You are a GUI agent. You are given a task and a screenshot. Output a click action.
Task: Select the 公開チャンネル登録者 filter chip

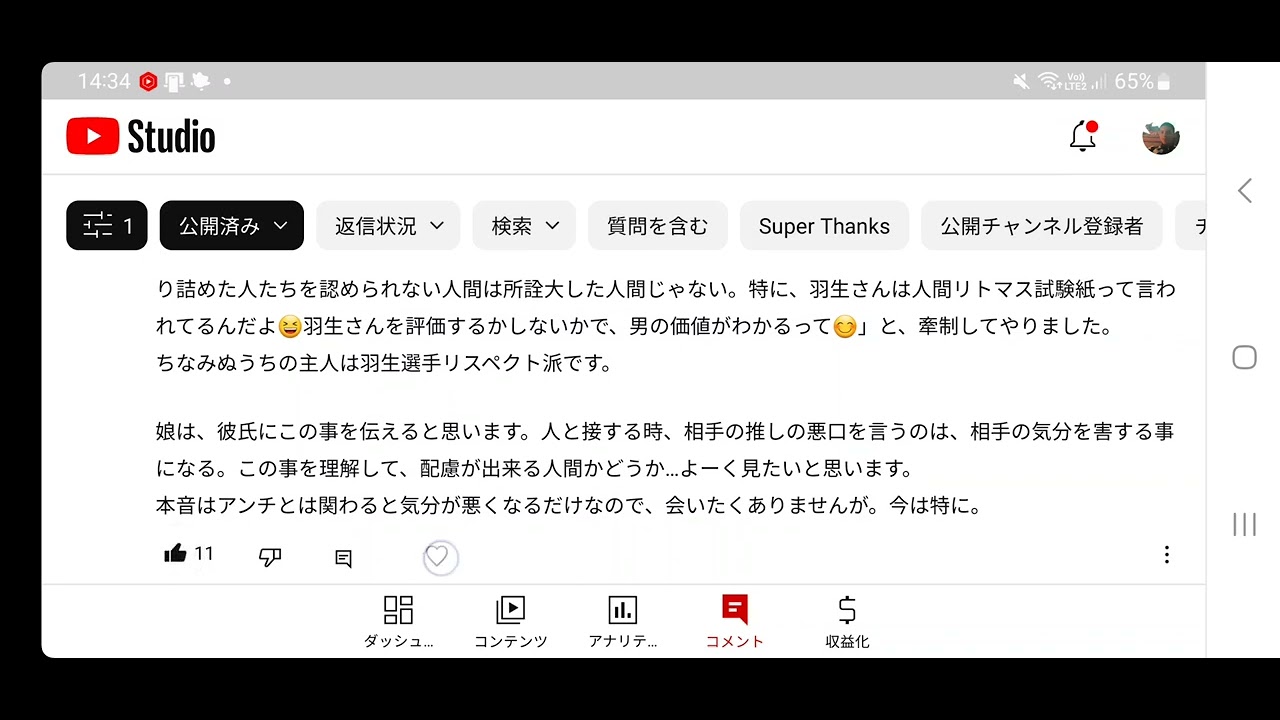coord(1041,226)
